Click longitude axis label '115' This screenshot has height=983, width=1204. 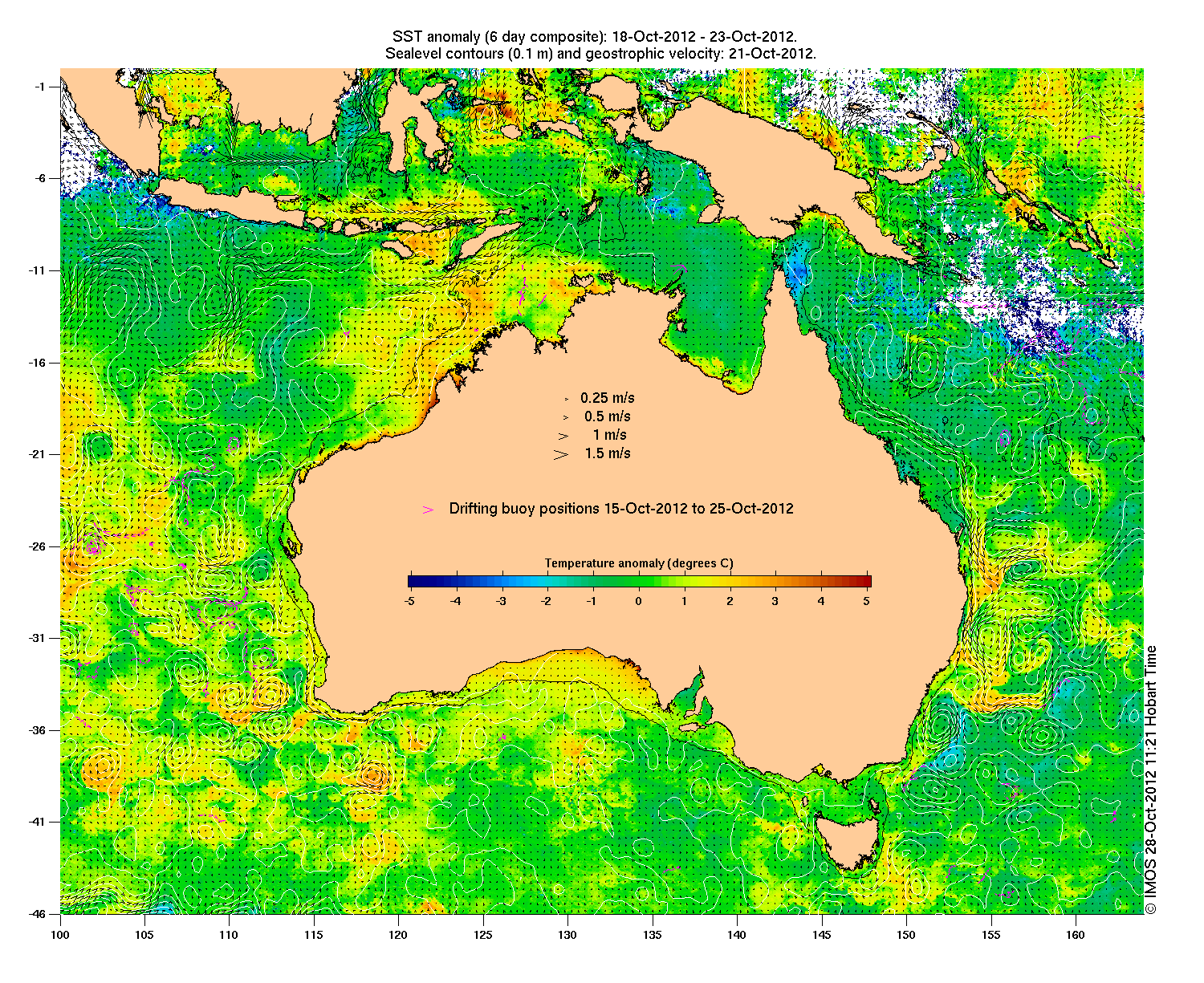pyautogui.click(x=314, y=935)
